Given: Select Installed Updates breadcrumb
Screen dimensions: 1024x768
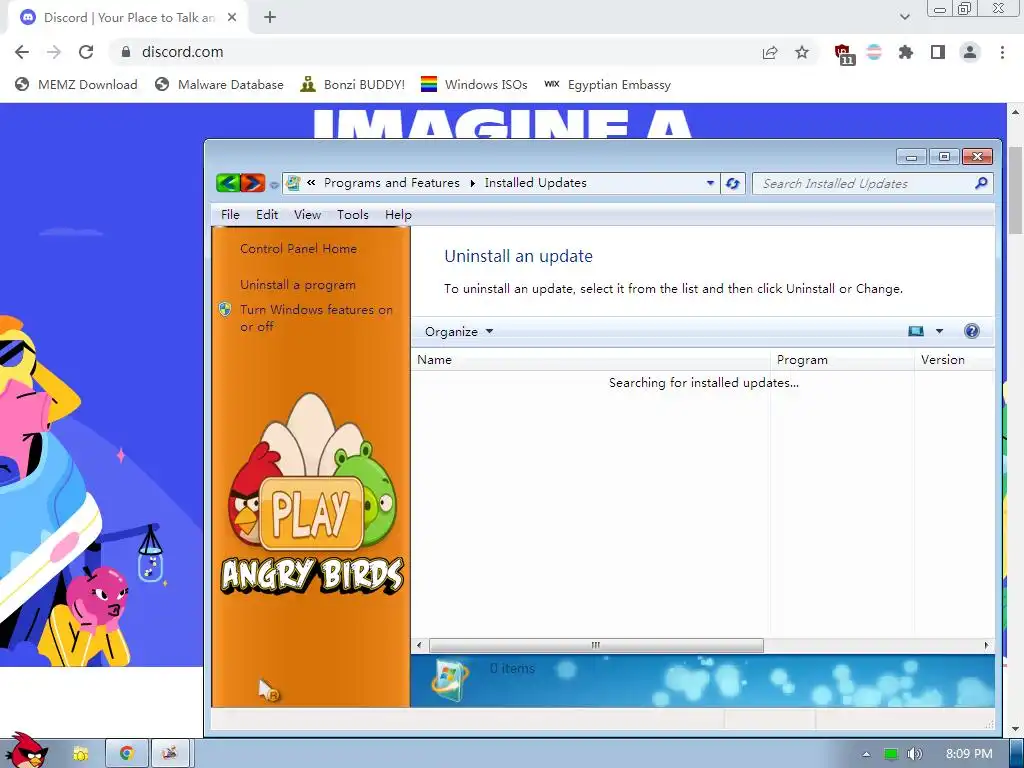Looking at the screenshot, I should pos(536,183).
